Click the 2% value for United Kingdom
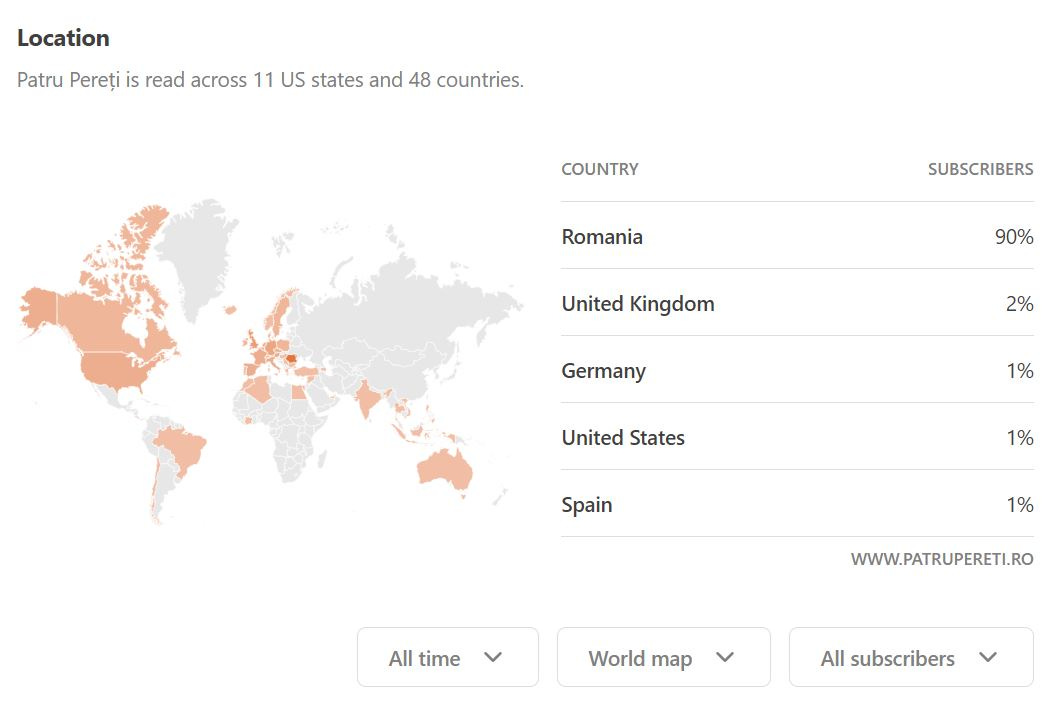The height and width of the screenshot is (707, 1057). [x=1019, y=303]
